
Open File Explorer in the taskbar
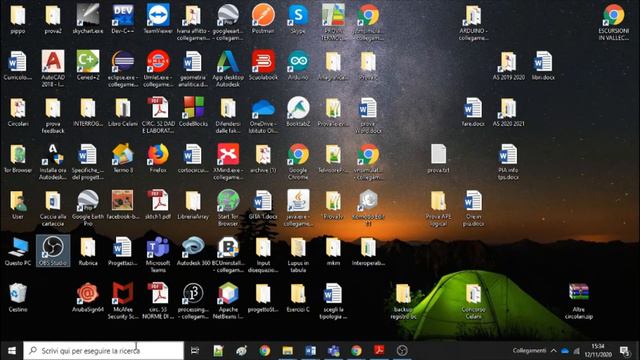pyautogui.click(x=288, y=351)
